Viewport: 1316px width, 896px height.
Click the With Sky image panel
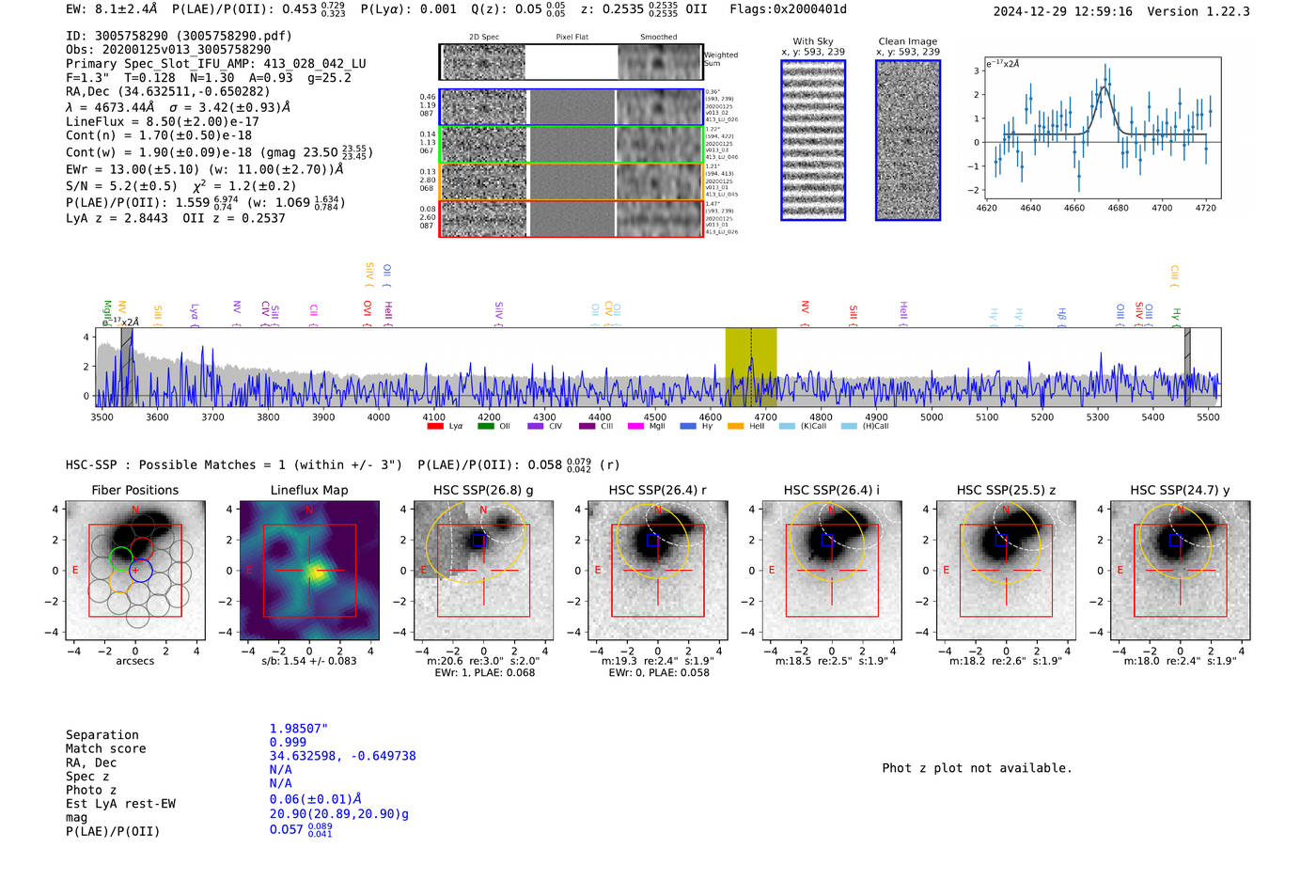(813, 140)
